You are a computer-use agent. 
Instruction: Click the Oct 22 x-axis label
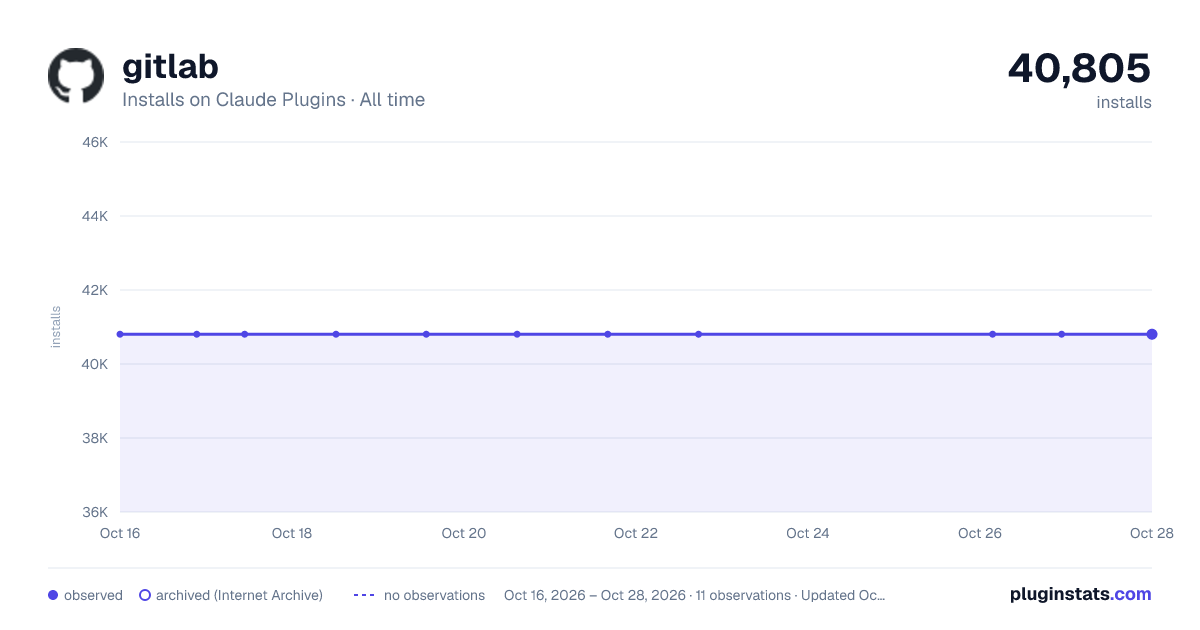pos(636,533)
